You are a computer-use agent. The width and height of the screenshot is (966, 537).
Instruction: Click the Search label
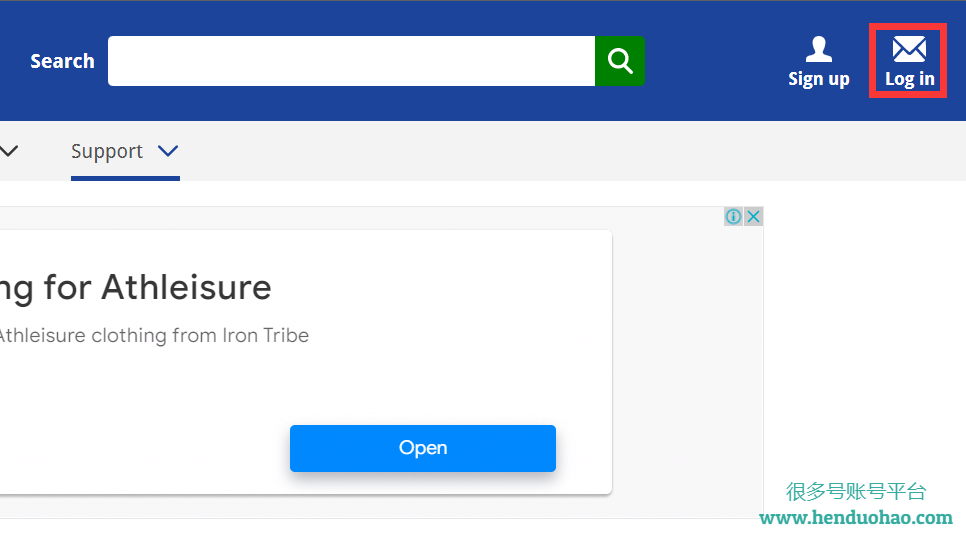click(x=62, y=61)
